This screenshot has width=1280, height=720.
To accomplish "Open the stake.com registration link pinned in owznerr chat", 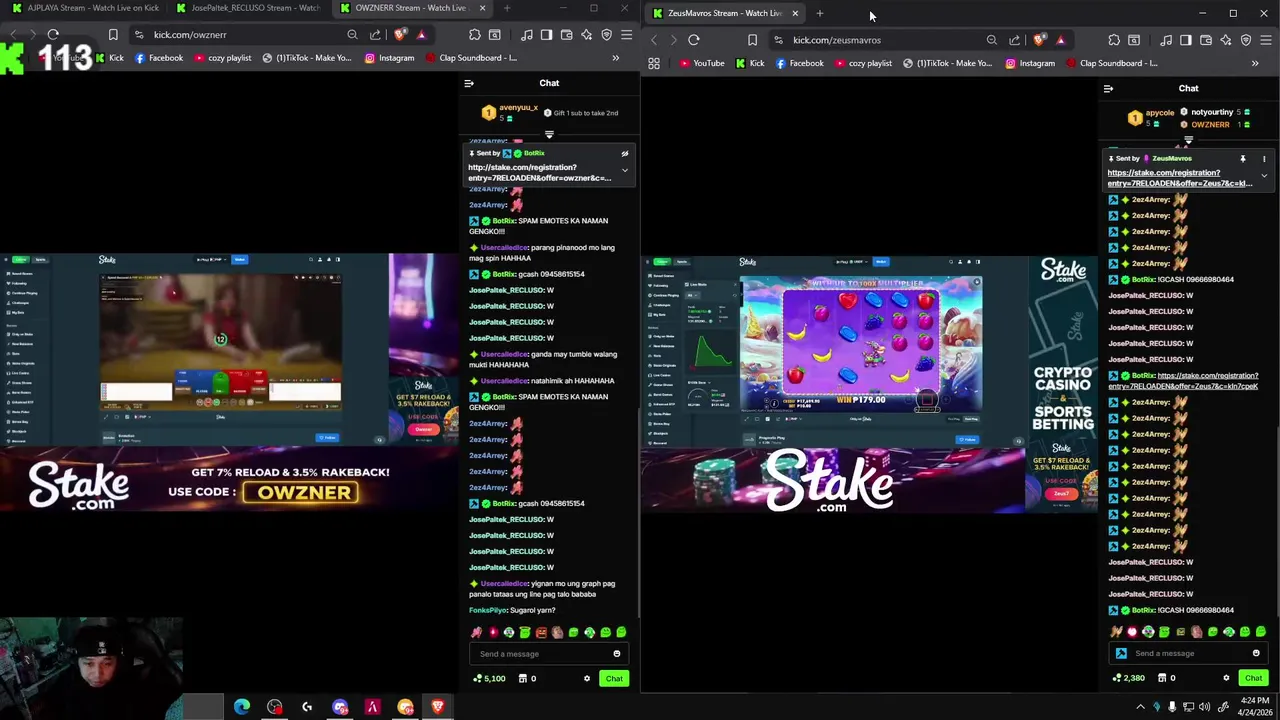I will pyautogui.click(x=539, y=173).
